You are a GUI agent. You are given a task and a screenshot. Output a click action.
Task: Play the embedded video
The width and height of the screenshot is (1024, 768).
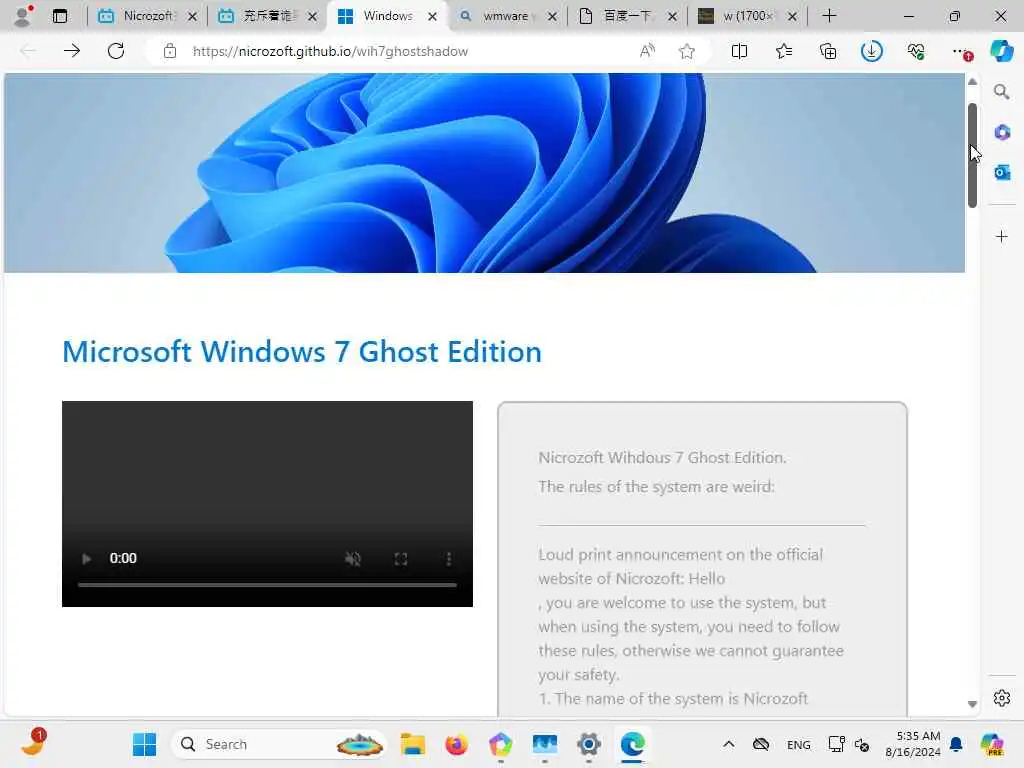click(x=86, y=558)
